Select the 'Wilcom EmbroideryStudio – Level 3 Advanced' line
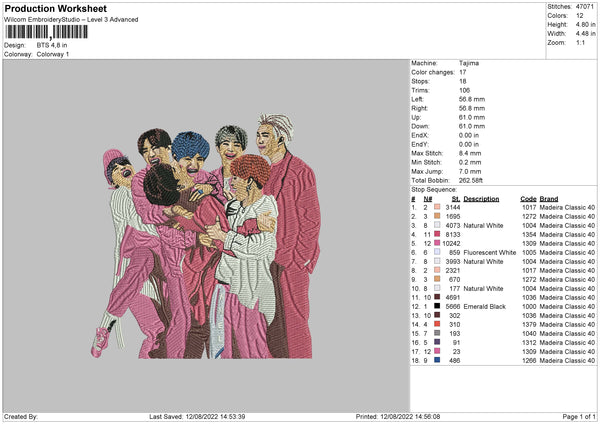The image size is (600, 424). 71,20
